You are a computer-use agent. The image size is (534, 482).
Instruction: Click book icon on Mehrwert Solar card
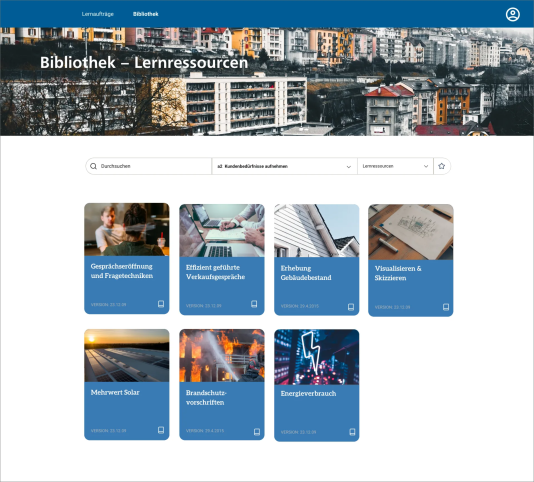[161, 430]
